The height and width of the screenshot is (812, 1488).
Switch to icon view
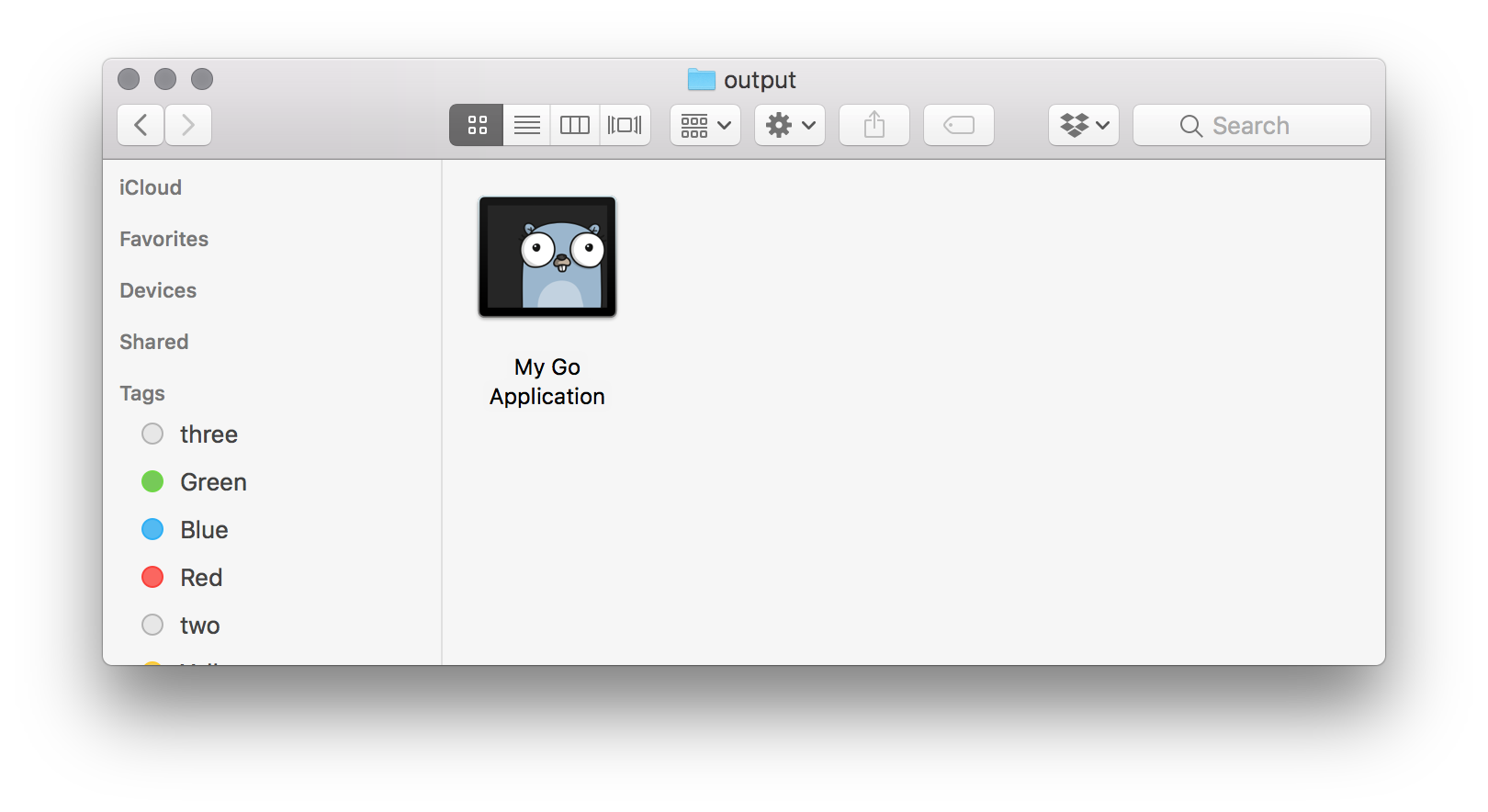476,125
